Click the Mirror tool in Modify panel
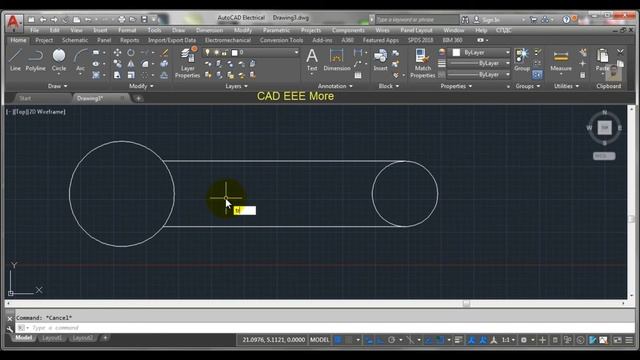The width and height of the screenshot is (640, 360). coord(131,64)
